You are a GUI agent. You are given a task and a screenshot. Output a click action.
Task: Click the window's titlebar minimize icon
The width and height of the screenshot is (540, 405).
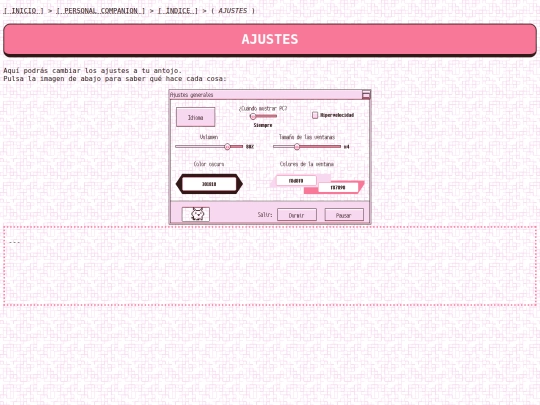366,95
